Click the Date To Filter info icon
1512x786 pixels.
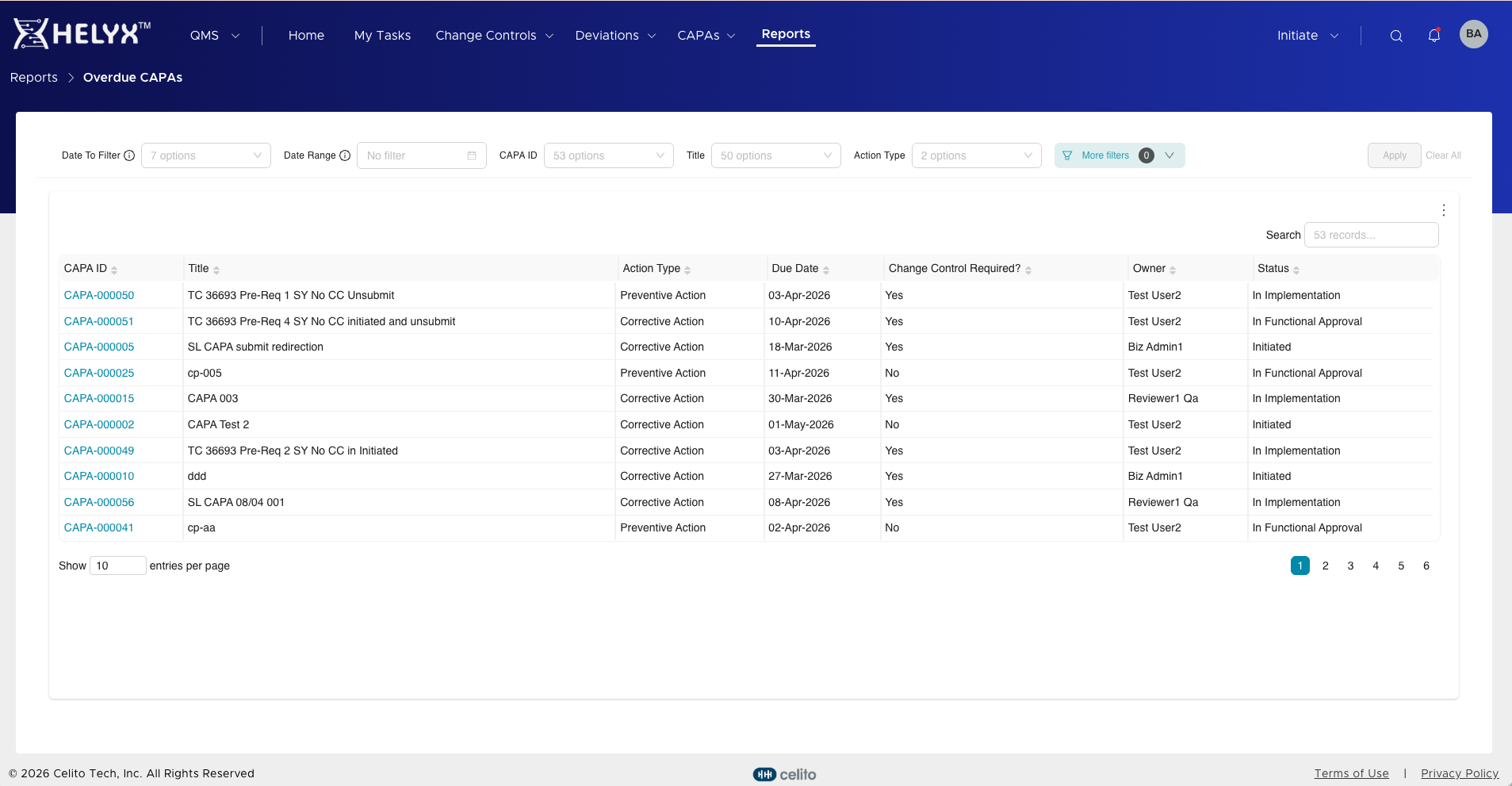coord(129,155)
